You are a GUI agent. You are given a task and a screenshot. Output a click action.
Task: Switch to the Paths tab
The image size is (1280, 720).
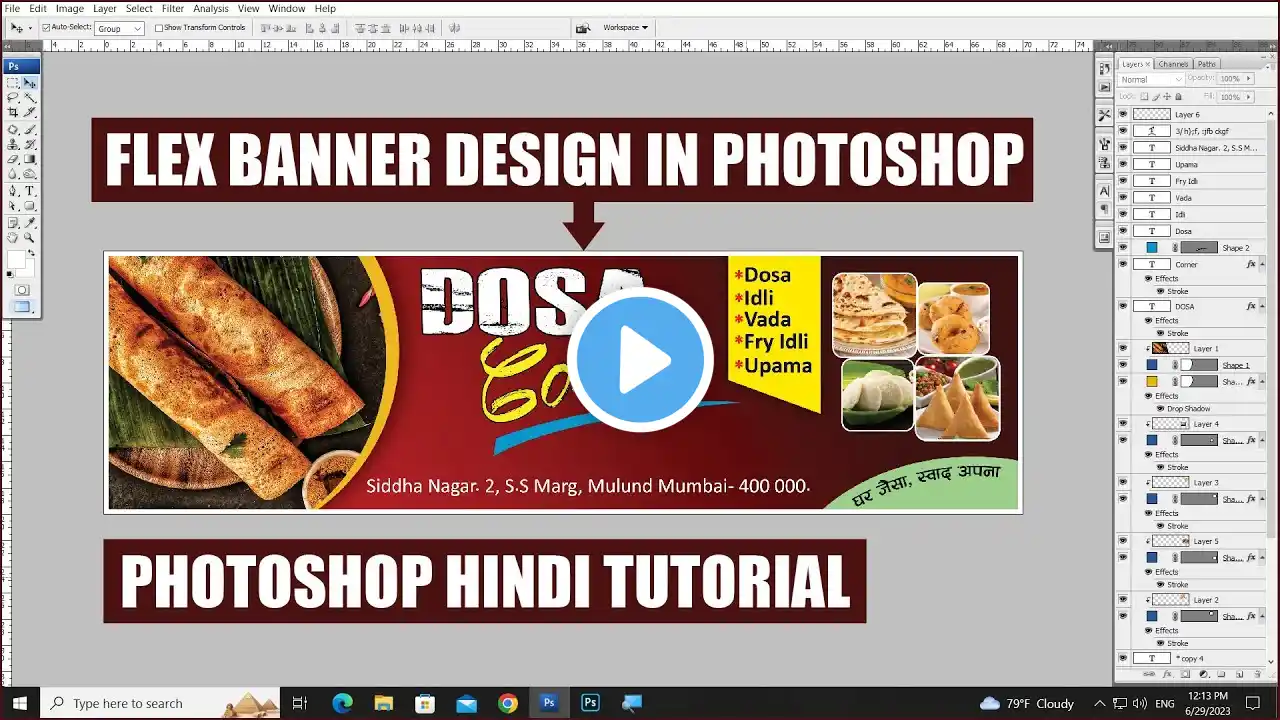click(x=1207, y=64)
